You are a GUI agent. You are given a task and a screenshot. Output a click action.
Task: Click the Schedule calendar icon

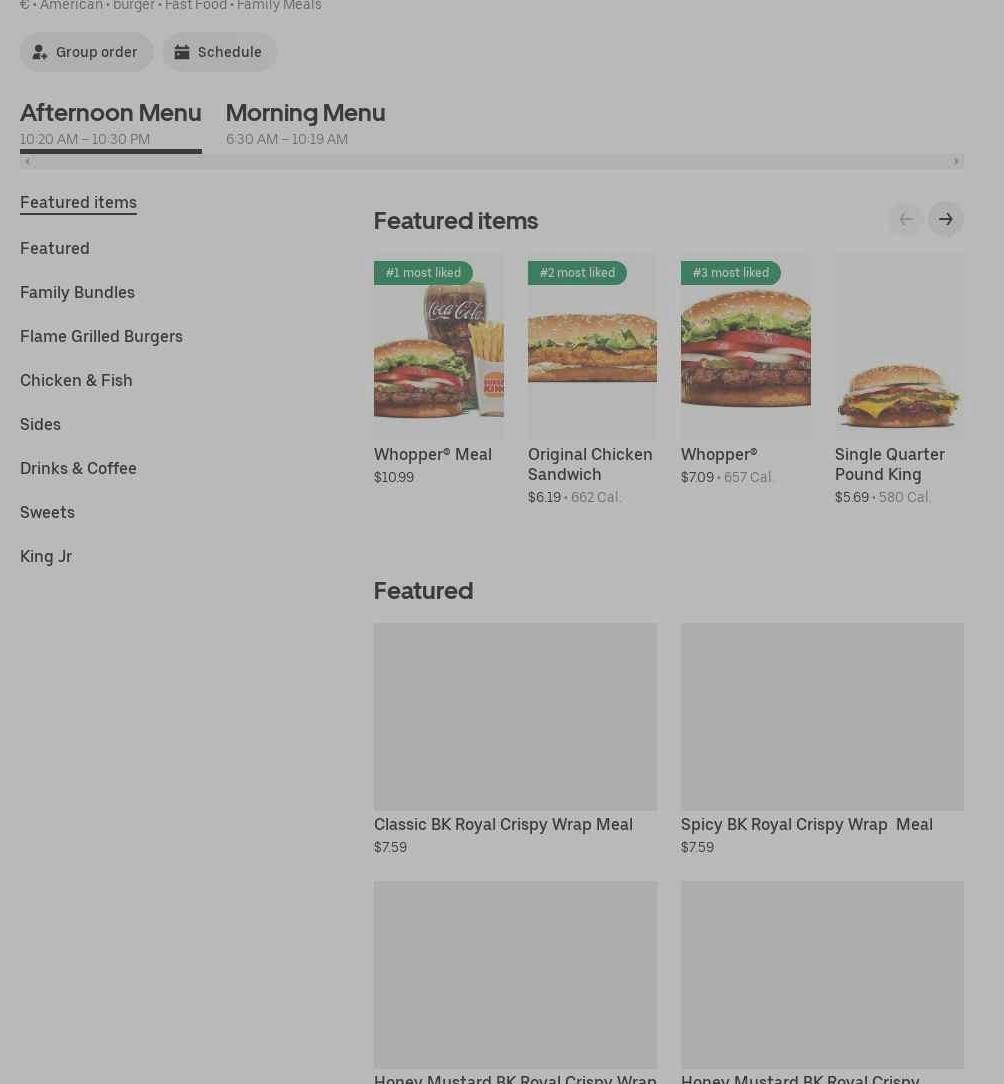tap(182, 52)
